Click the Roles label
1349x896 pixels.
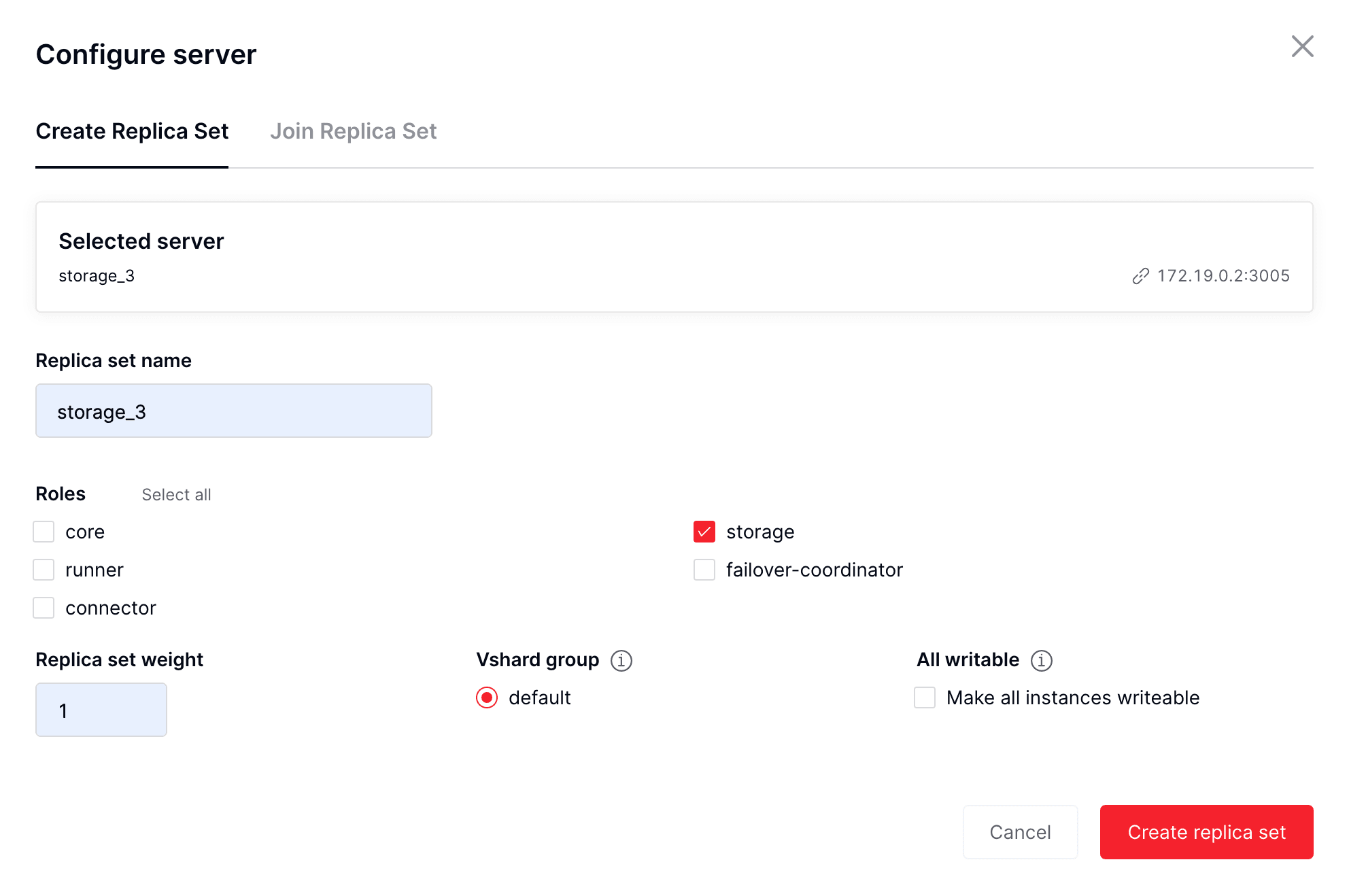tap(61, 494)
